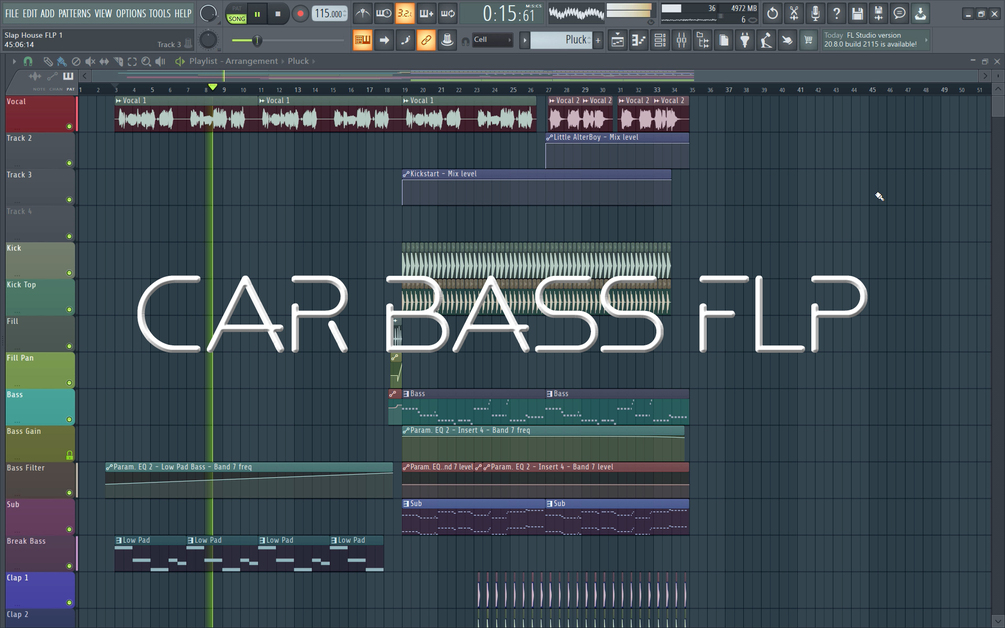Viewport: 1005px width, 628px height.
Task: Toggle the Bass Gain track lock
Action: (69, 456)
